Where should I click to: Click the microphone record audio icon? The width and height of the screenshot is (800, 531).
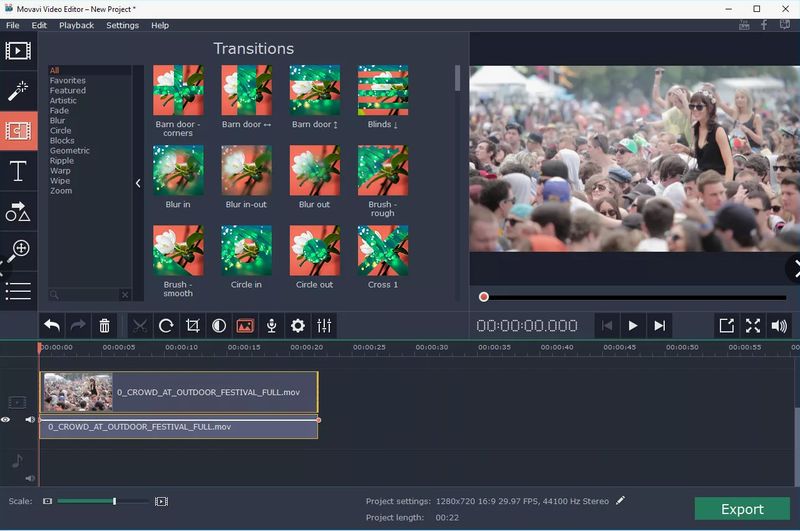click(271, 326)
